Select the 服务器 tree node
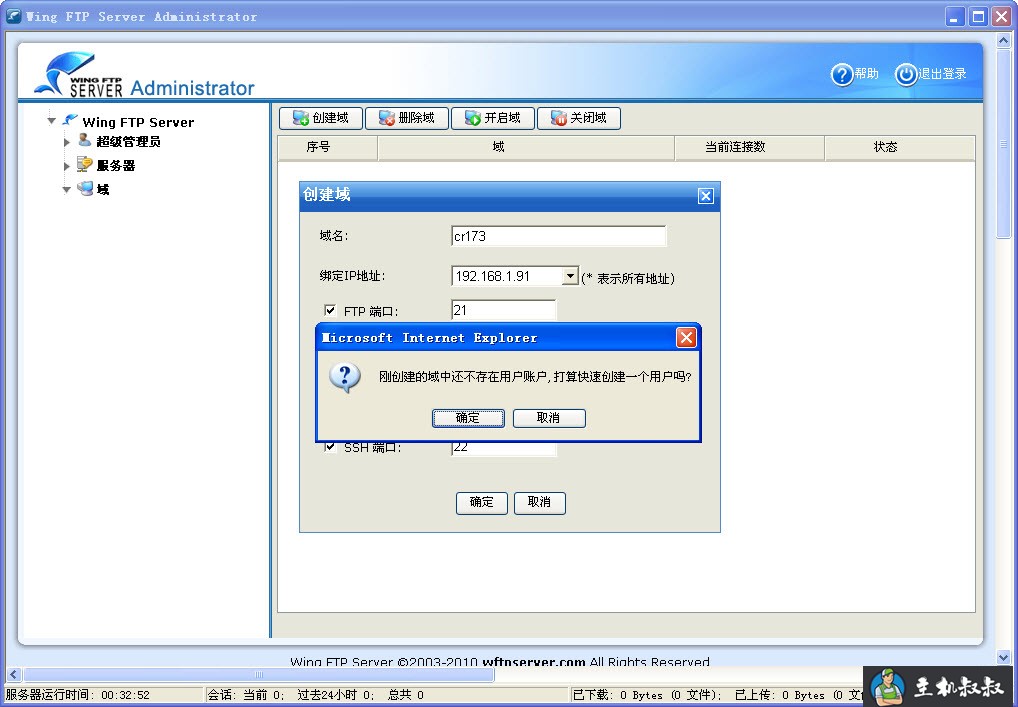The height and width of the screenshot is (707, 1018). 116,166
